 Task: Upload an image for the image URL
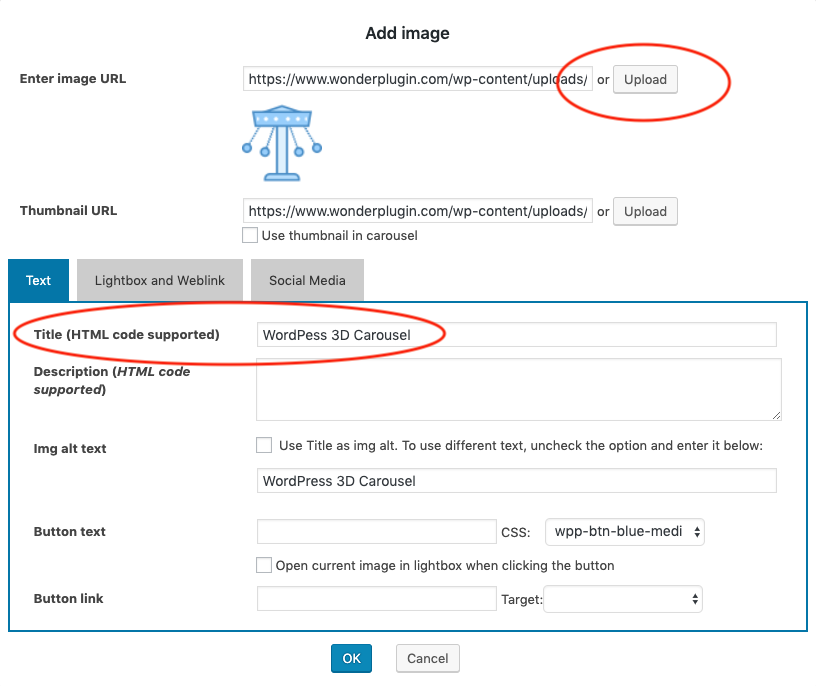(x=645, y=79)
